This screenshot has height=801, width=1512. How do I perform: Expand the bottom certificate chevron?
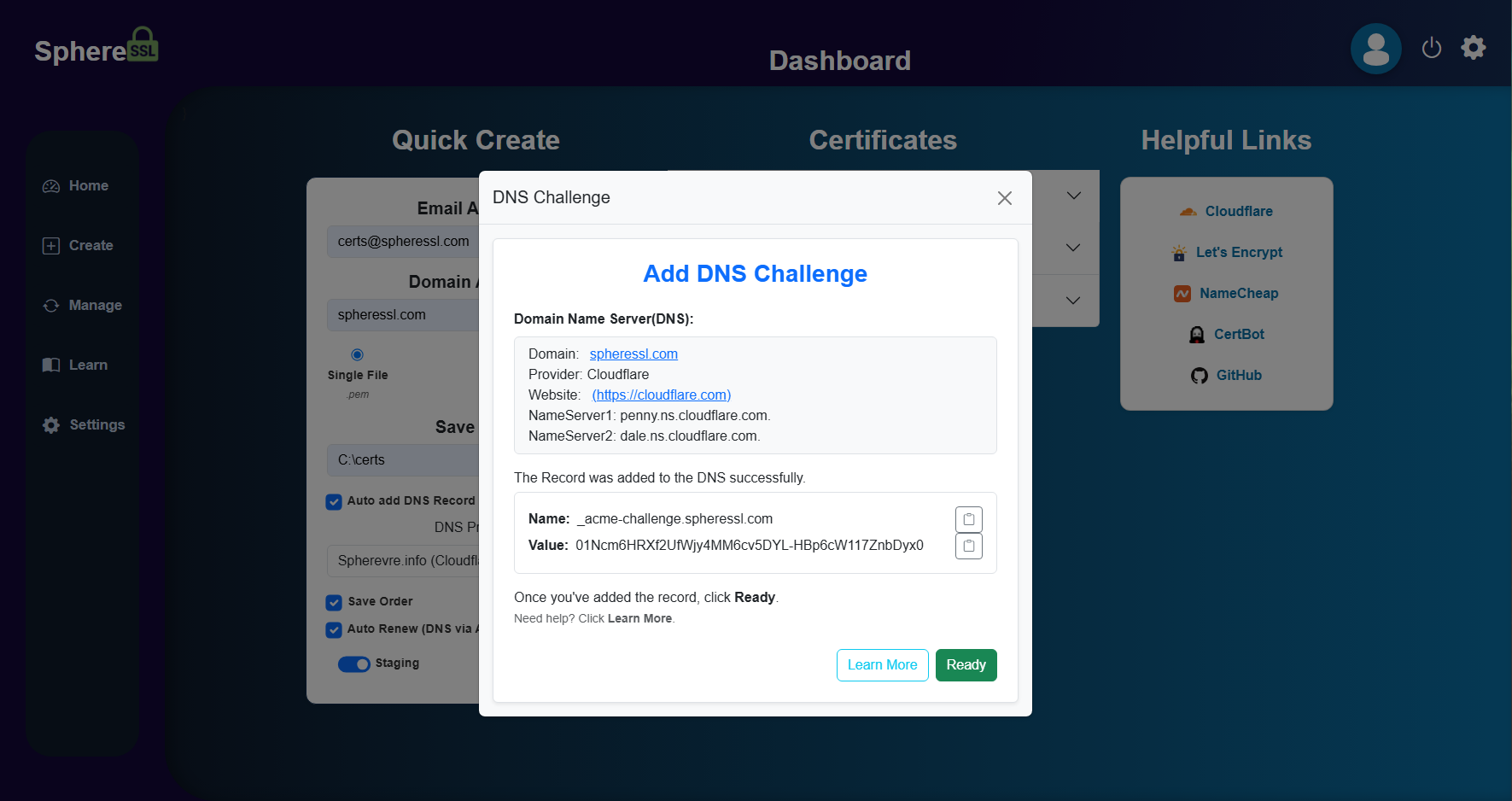point(1072,301)
